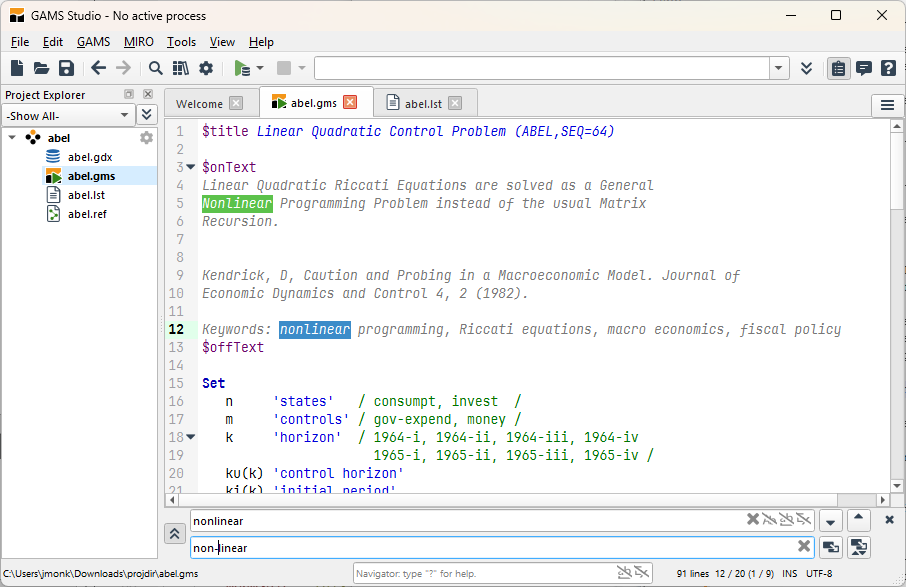
Task: Click the Open file folder icon
Action: [41, 68]
